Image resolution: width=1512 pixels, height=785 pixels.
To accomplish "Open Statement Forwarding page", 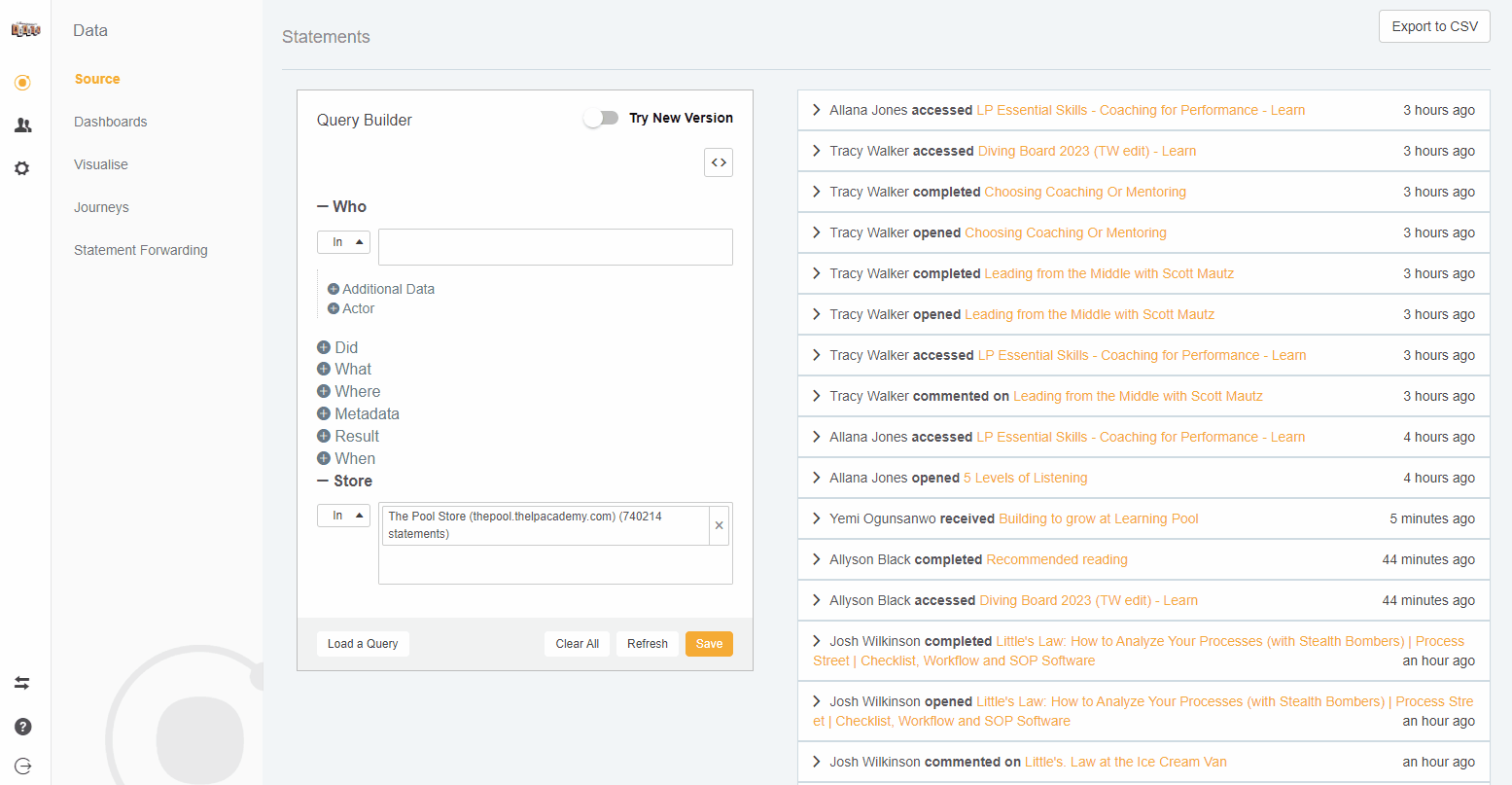I will coord(141,250).
